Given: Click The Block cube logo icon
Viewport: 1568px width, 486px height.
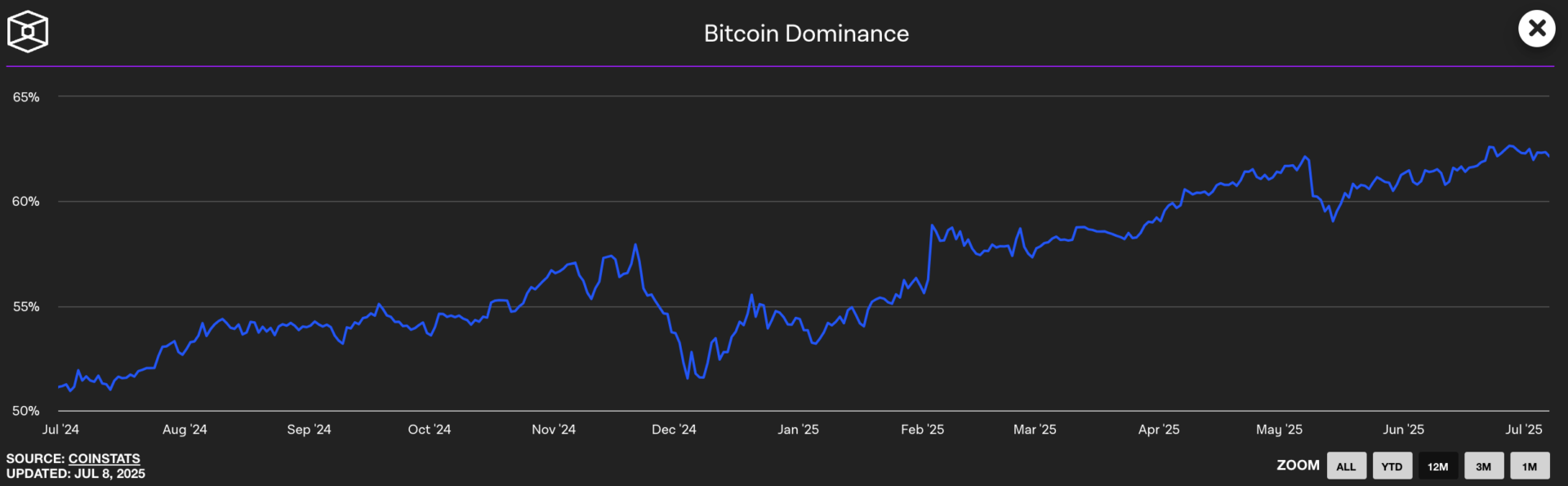Looking at the screenshot, I should click(28, 32).
